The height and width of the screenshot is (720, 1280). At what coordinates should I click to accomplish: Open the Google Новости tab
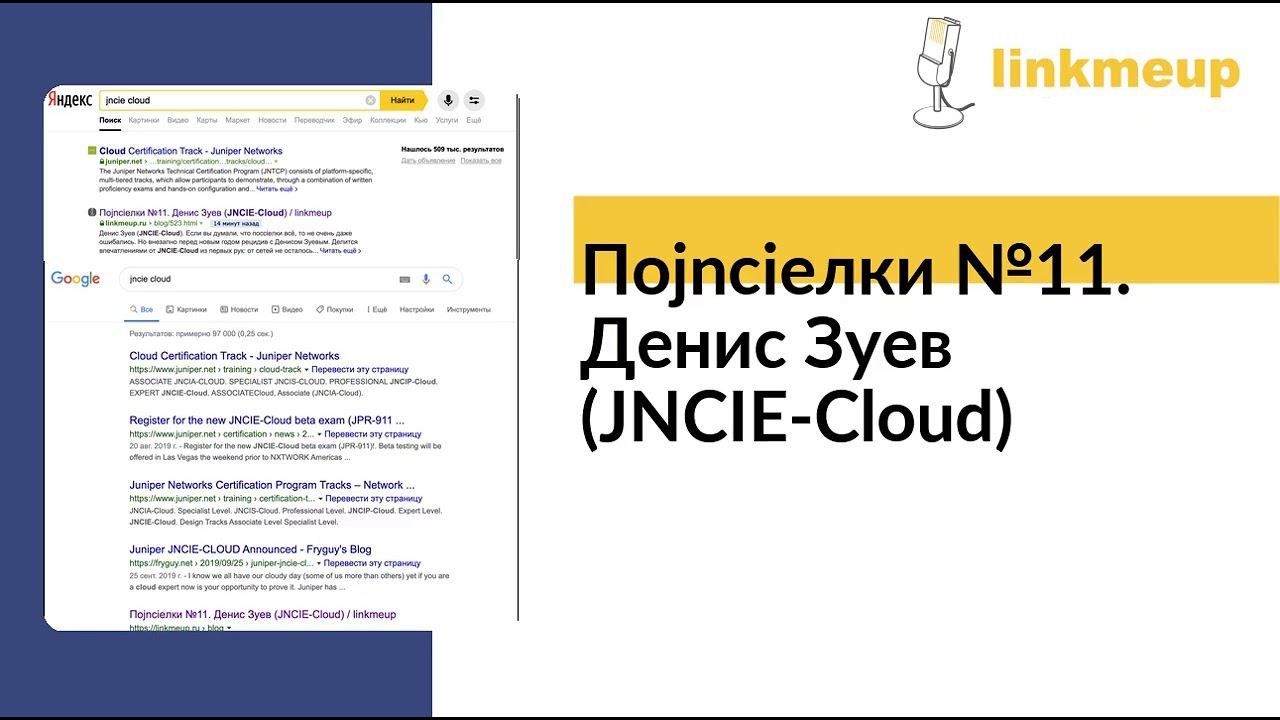239,310
